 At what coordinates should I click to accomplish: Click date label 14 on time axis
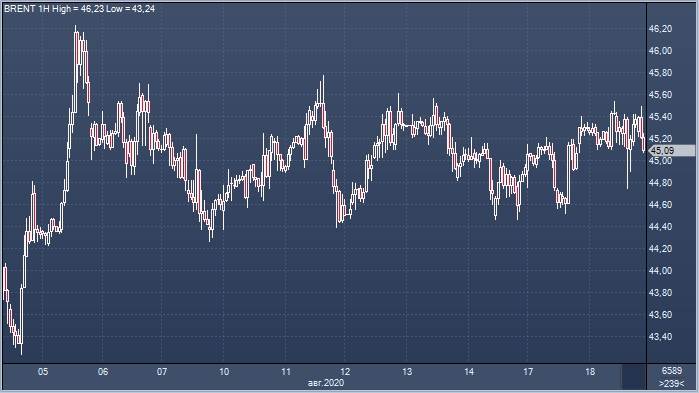click(469, 372)
